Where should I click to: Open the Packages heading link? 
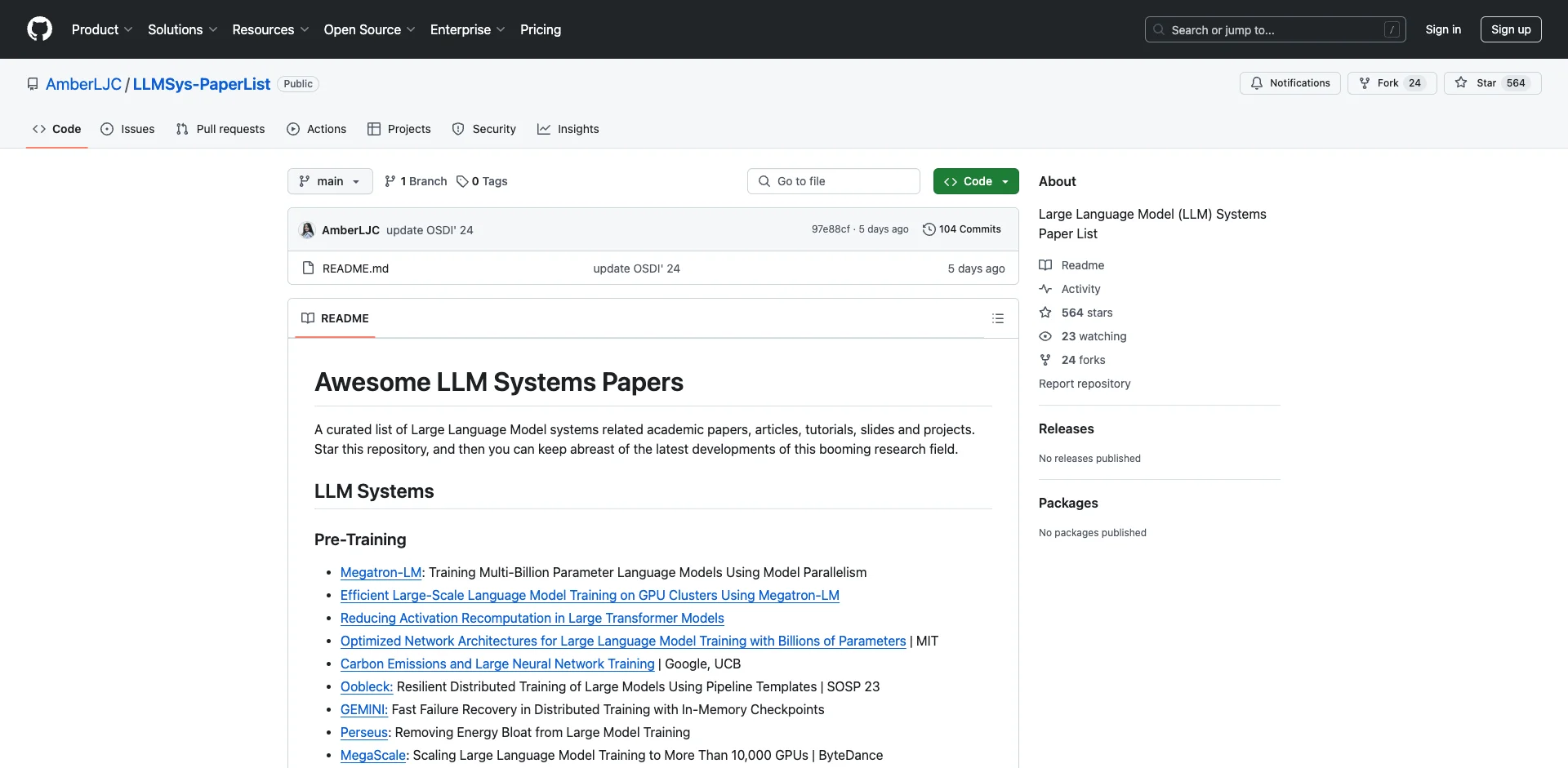pos(1068,503)
